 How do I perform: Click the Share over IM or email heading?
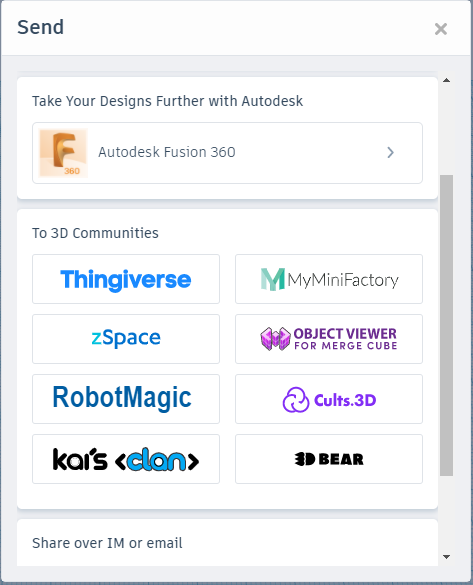[x=107, y=543]
